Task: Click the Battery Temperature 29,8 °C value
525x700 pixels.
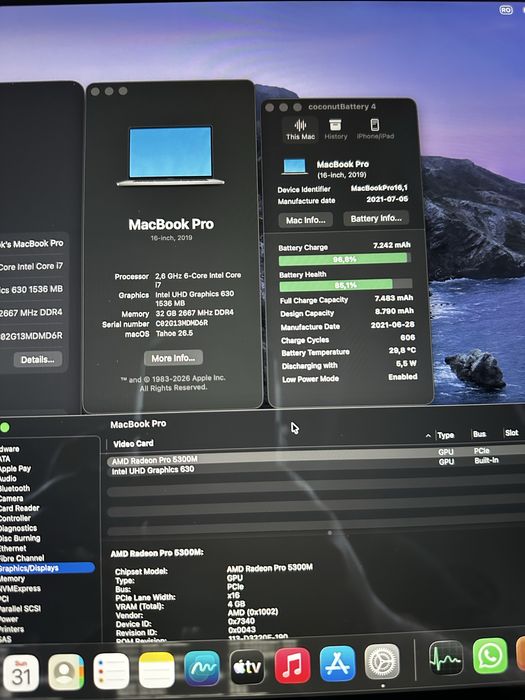Action: [402, 350]
